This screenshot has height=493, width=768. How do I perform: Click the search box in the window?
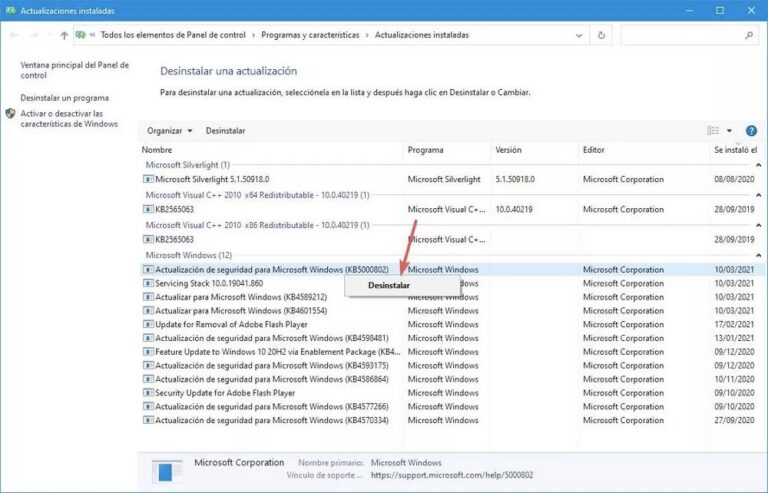[690, 35]
